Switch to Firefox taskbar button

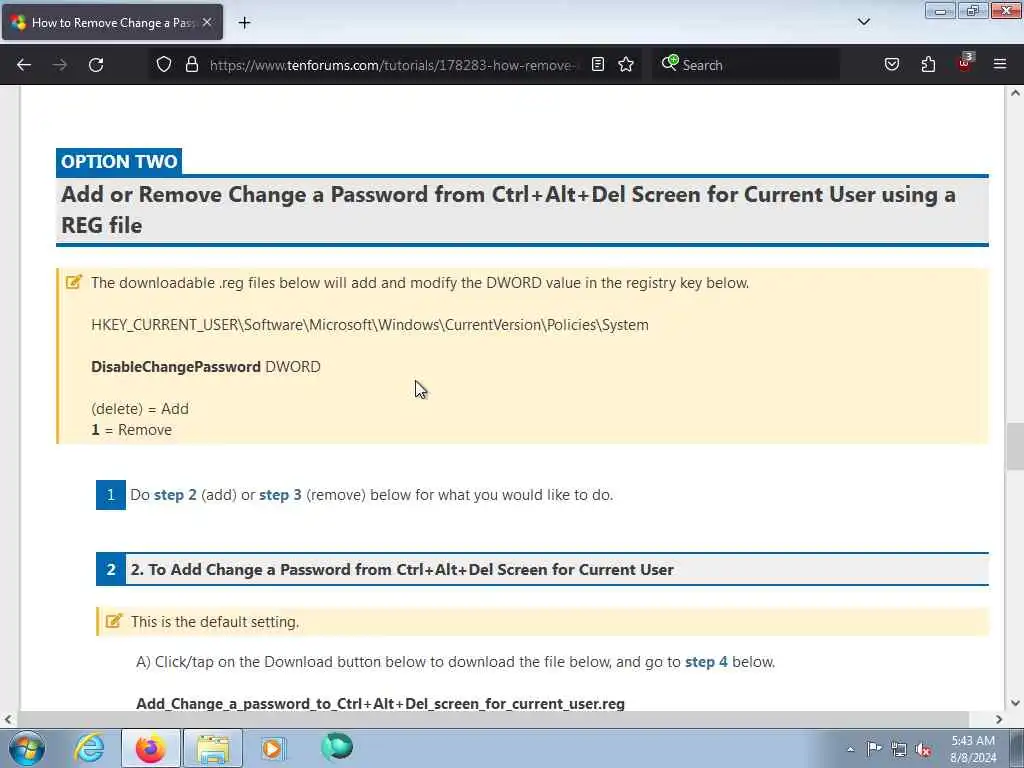tap(150, 748)
